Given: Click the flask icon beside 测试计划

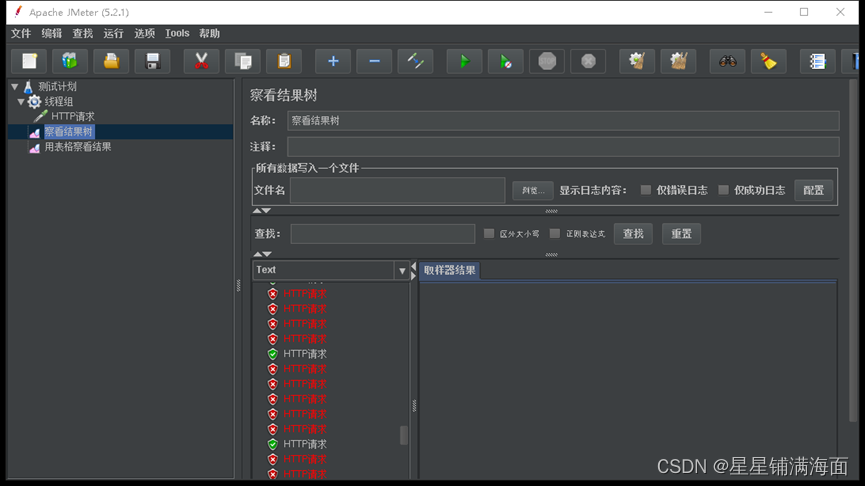Looking at the screenshot, I should (x=28, y=87).
